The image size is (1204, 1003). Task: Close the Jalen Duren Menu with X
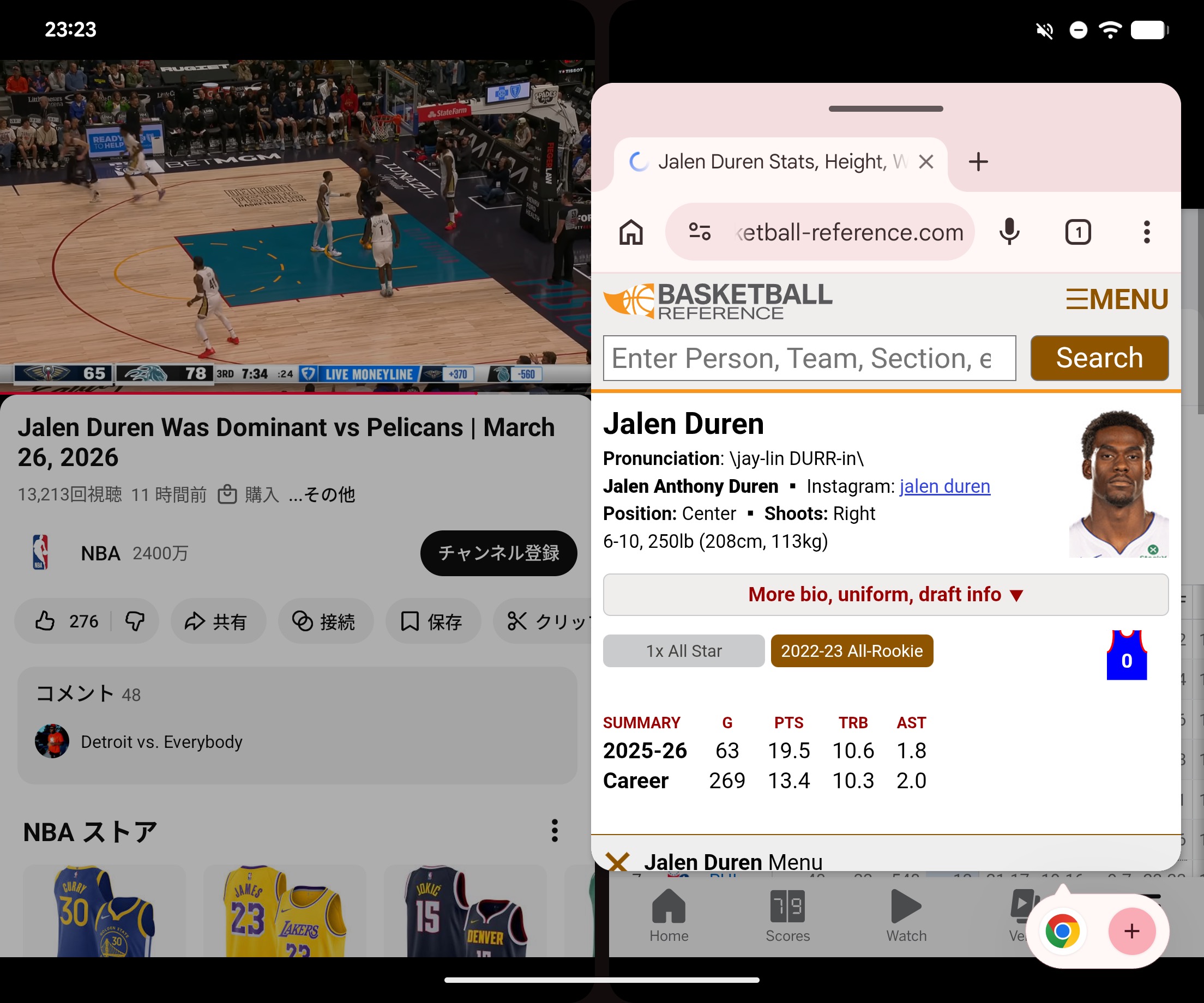[617, 861]
